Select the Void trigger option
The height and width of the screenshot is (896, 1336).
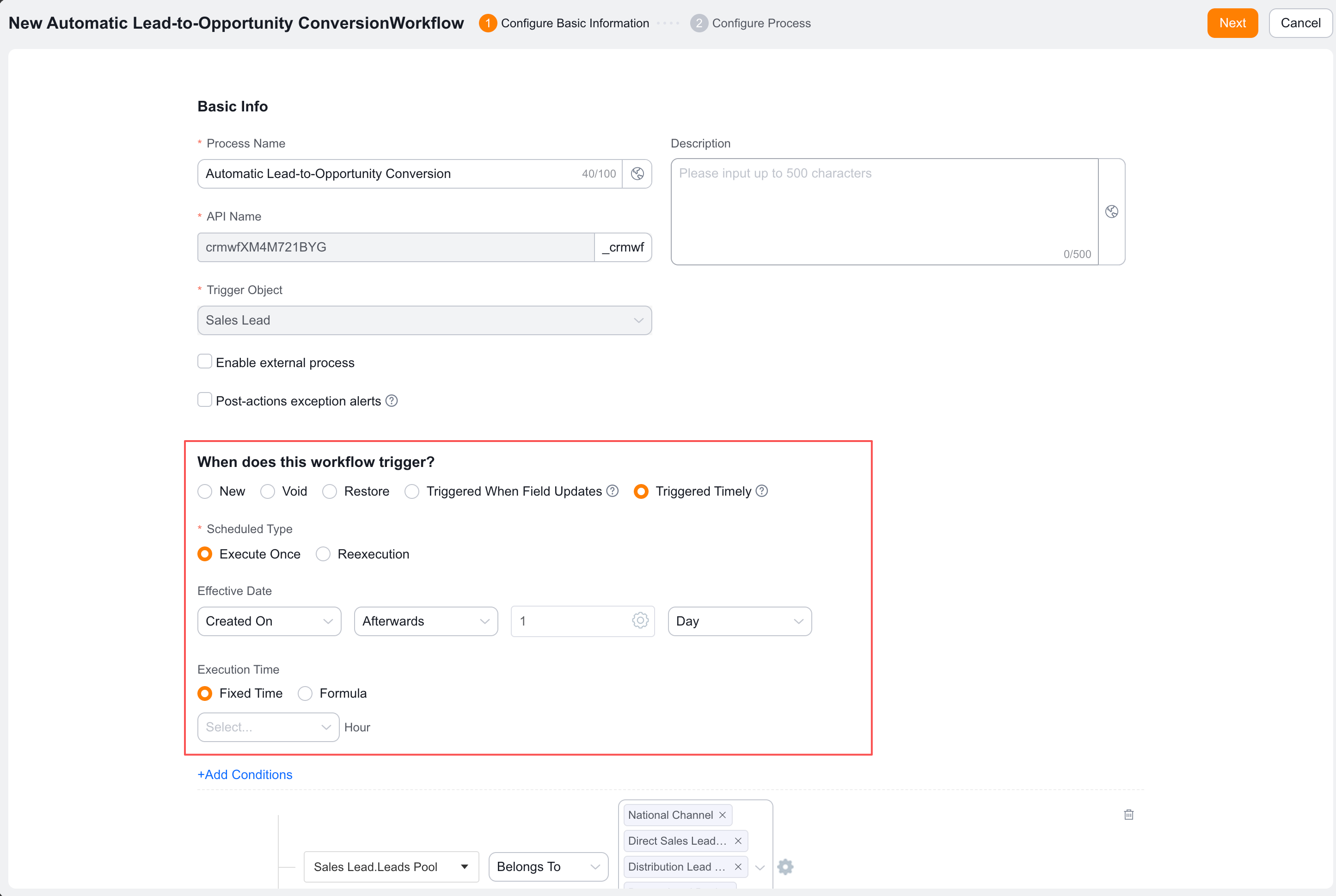267,491
